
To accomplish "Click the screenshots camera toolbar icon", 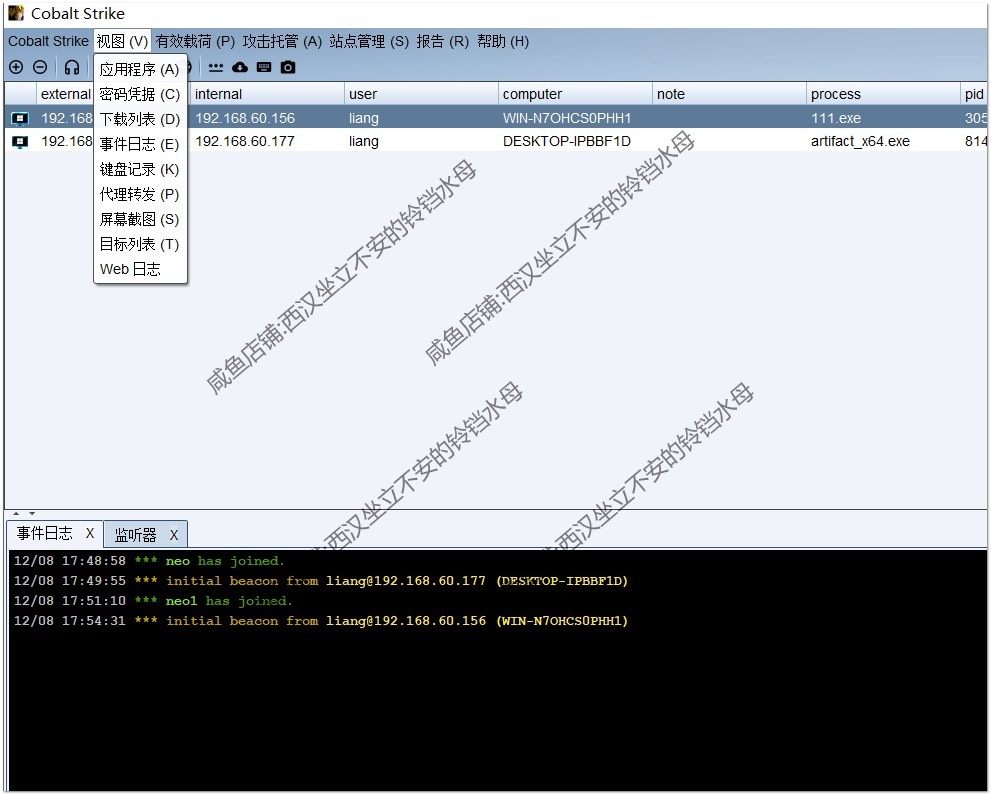I will tap(288, 67).
